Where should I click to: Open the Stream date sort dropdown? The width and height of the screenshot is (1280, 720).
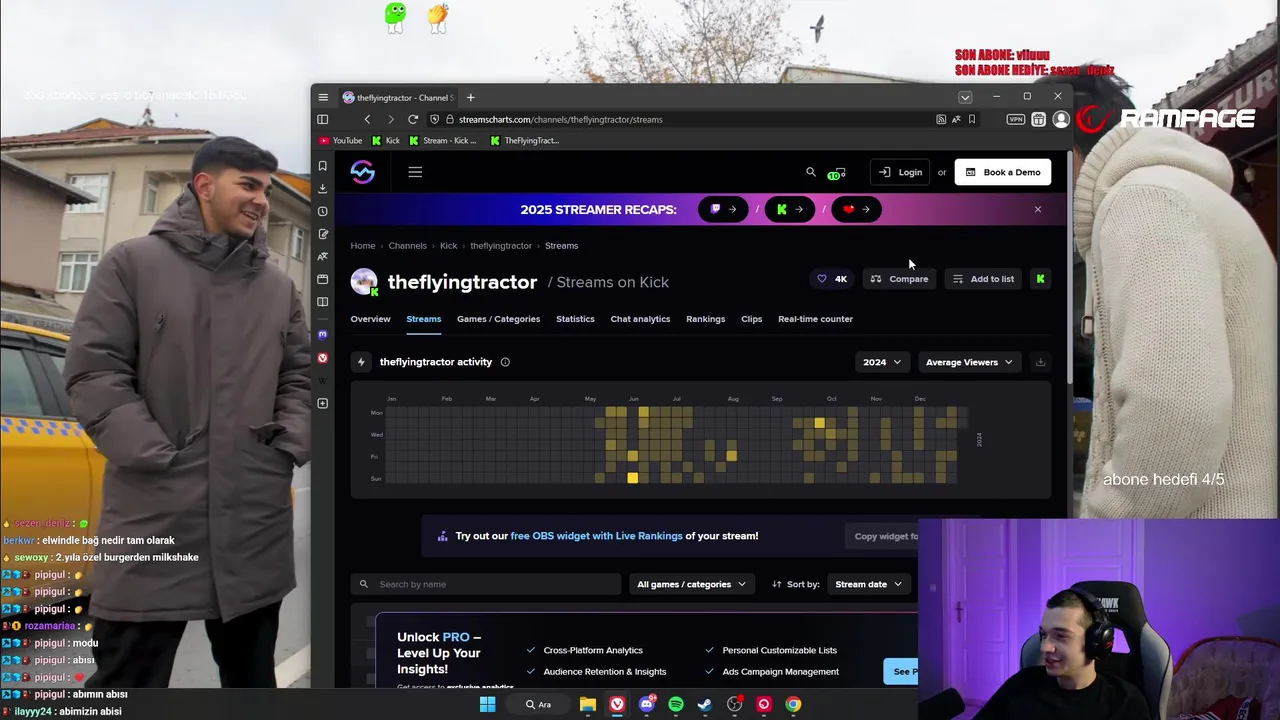tap(868, 584)
